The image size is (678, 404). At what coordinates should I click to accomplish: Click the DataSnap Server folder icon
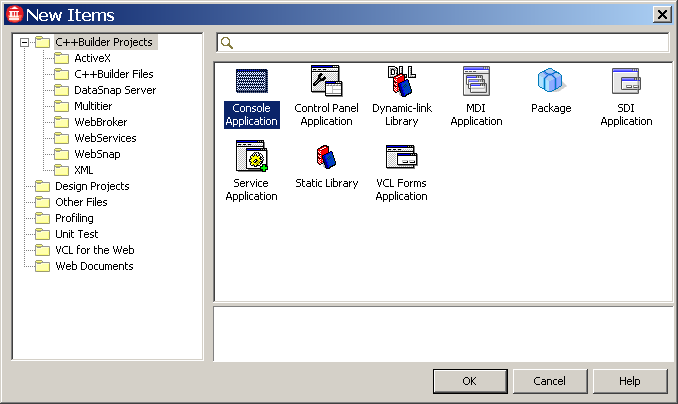click(x=61, y=90)
